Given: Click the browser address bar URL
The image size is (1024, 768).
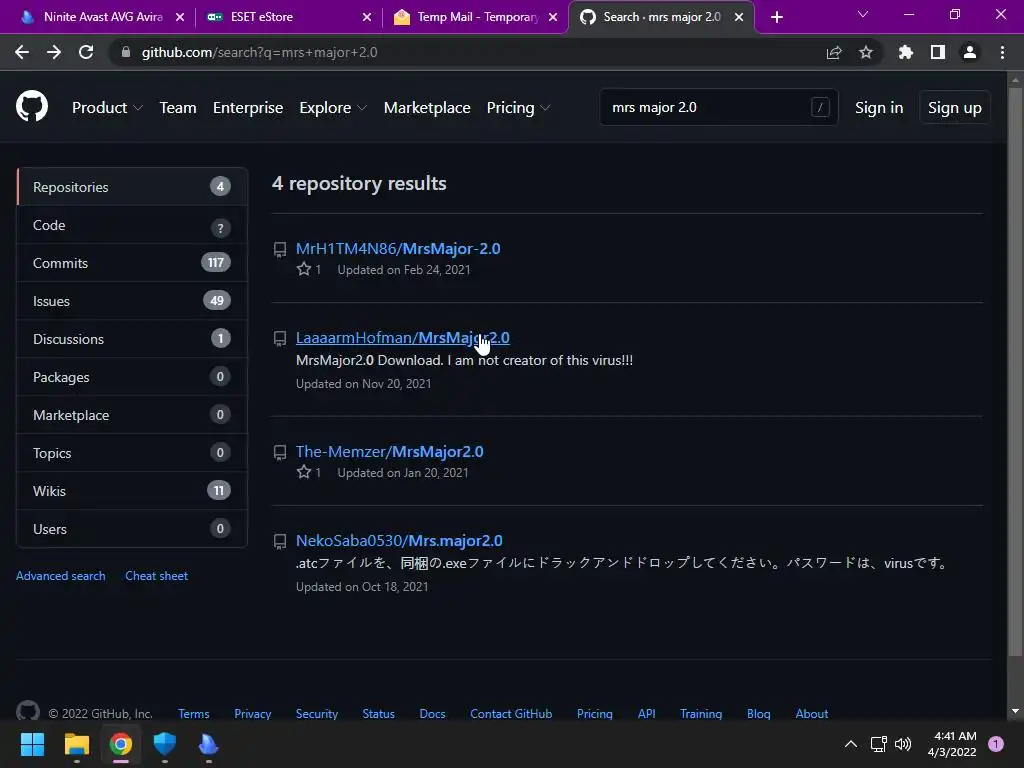Looking at the screenshot, I should 259,52.
